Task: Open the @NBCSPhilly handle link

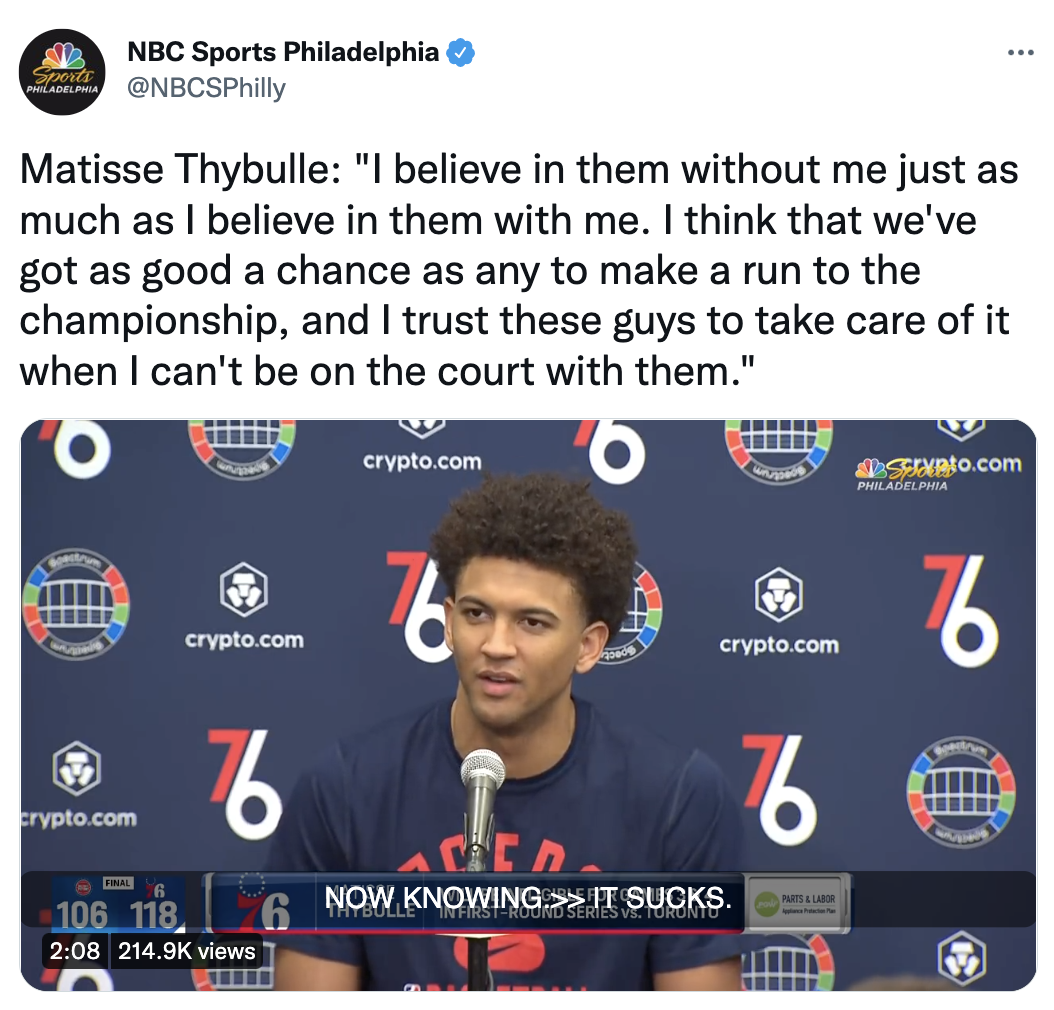Action: (x=206, y=88)
